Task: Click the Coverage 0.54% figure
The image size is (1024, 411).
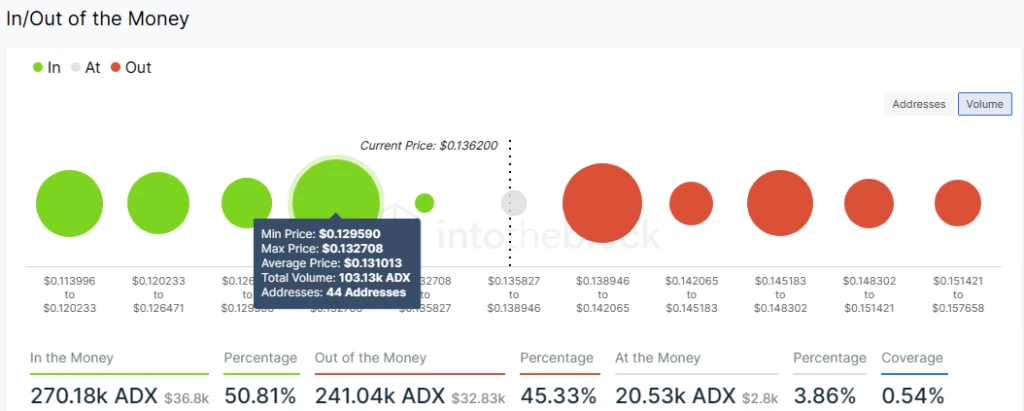Action: click(913, 396)
